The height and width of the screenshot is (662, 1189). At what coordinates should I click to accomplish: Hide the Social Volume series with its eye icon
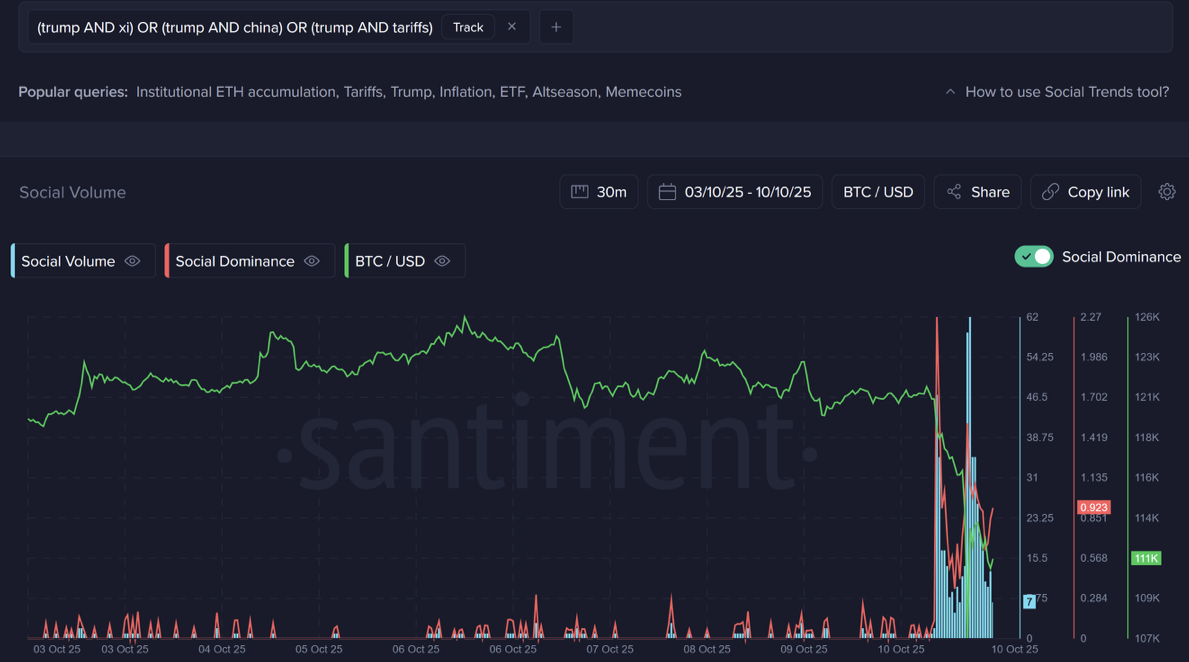[132, 260]
